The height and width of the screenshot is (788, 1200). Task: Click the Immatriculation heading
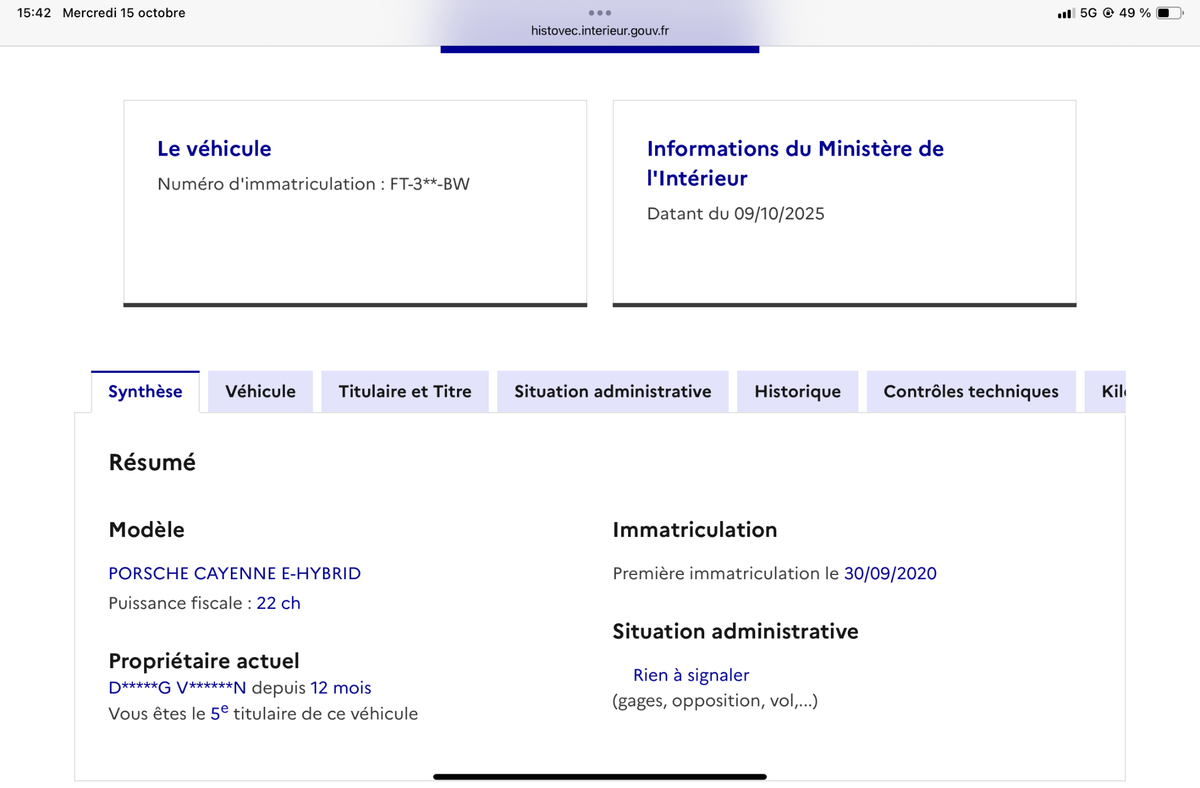pyautogui.click(x=694, y=530)
